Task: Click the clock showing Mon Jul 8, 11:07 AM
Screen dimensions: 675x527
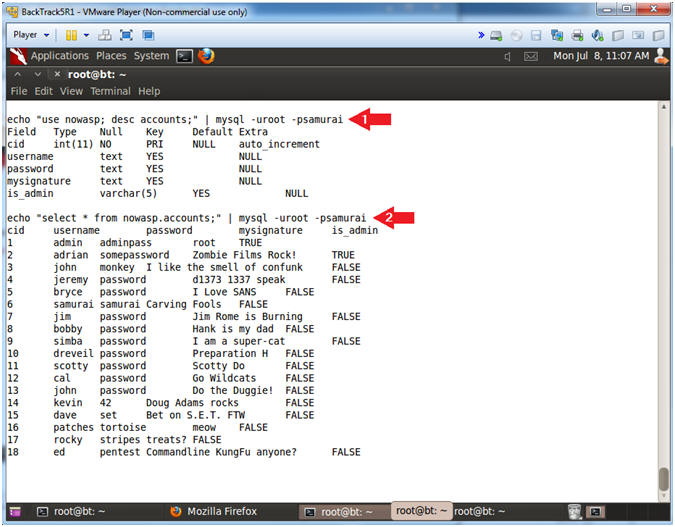Action: click(601, 56)
